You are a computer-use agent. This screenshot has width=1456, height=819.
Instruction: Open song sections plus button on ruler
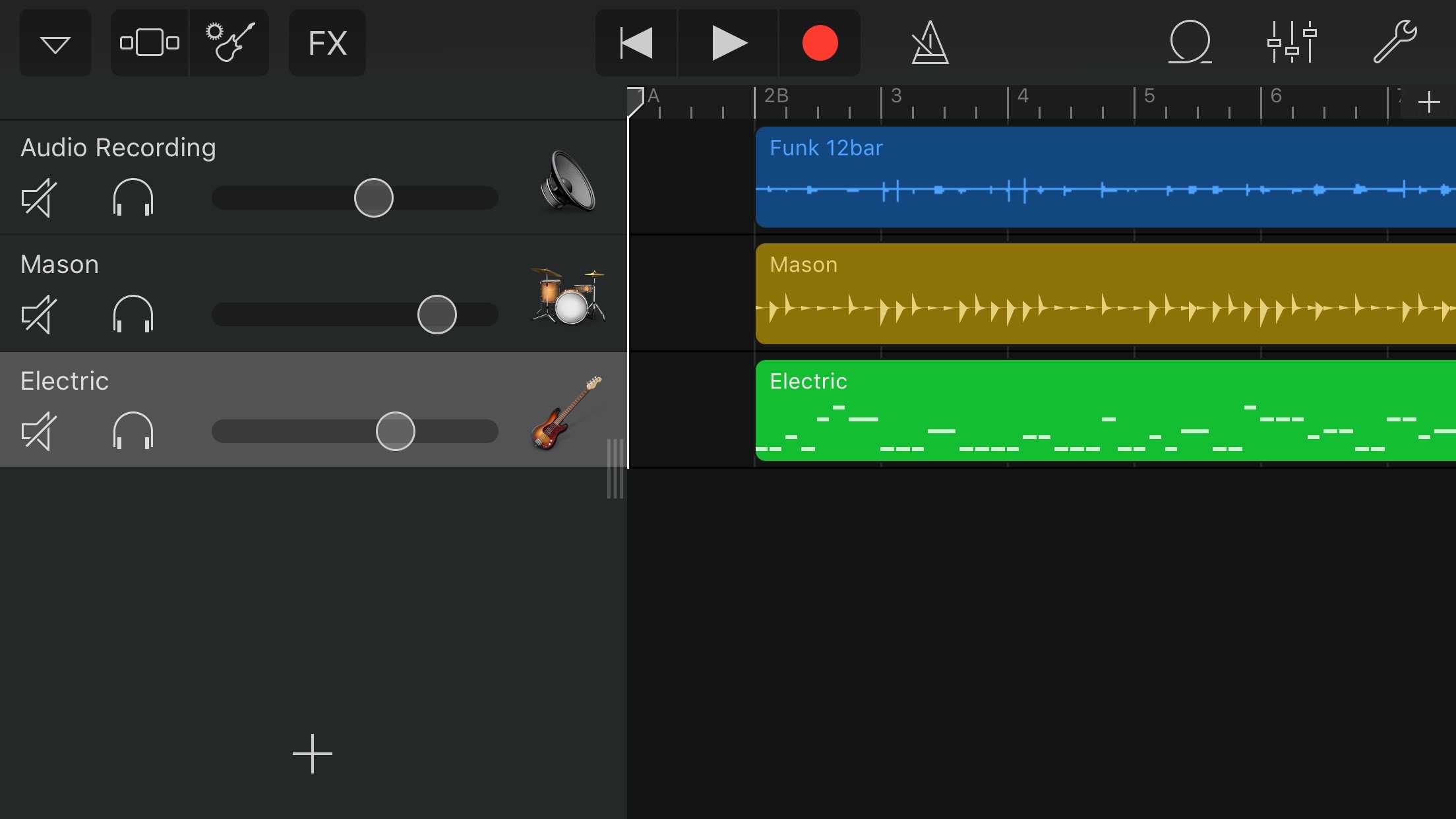coord(1429,102)
